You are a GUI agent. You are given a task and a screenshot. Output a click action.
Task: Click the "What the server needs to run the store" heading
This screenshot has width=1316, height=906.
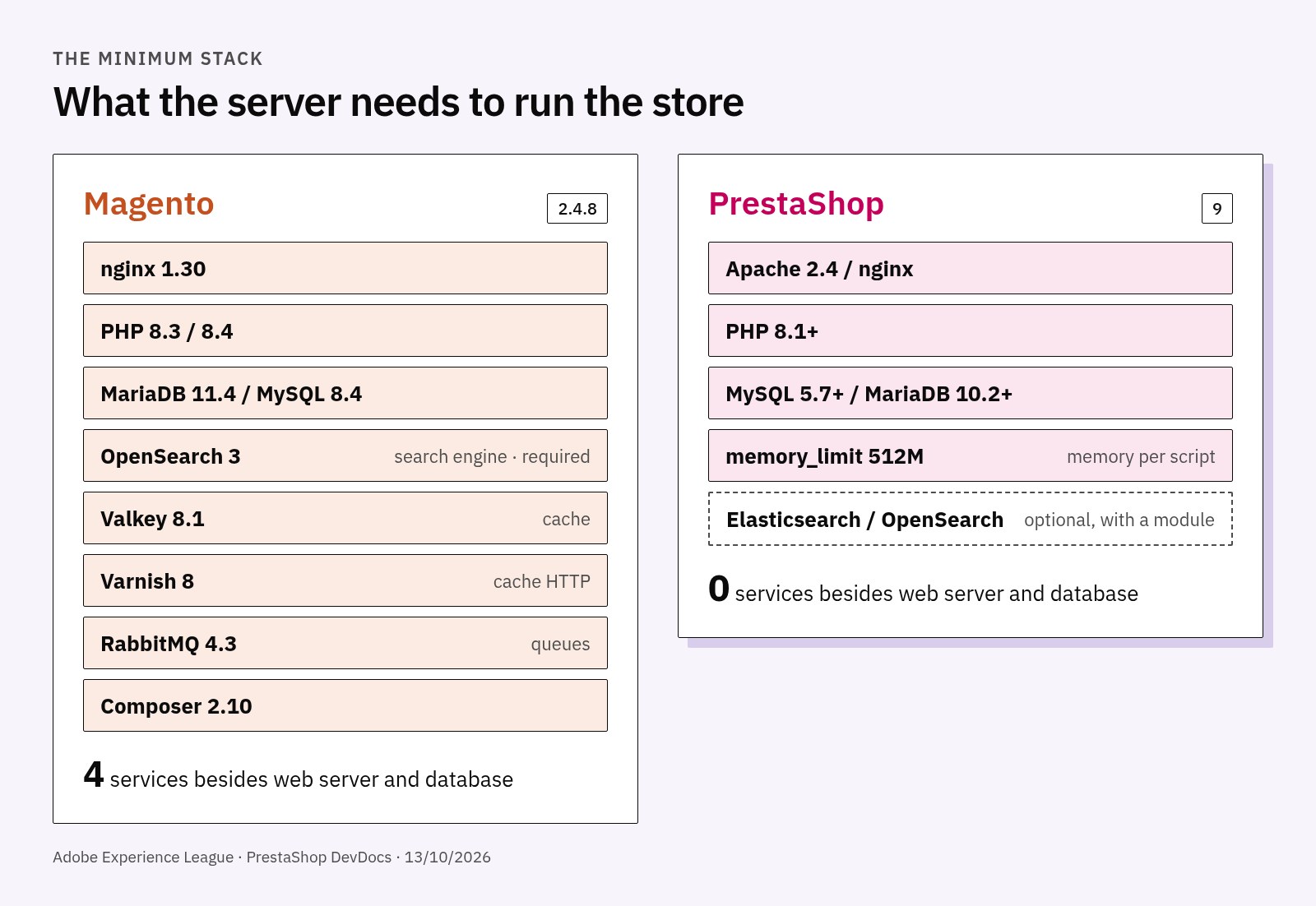(x=398, y=103)
